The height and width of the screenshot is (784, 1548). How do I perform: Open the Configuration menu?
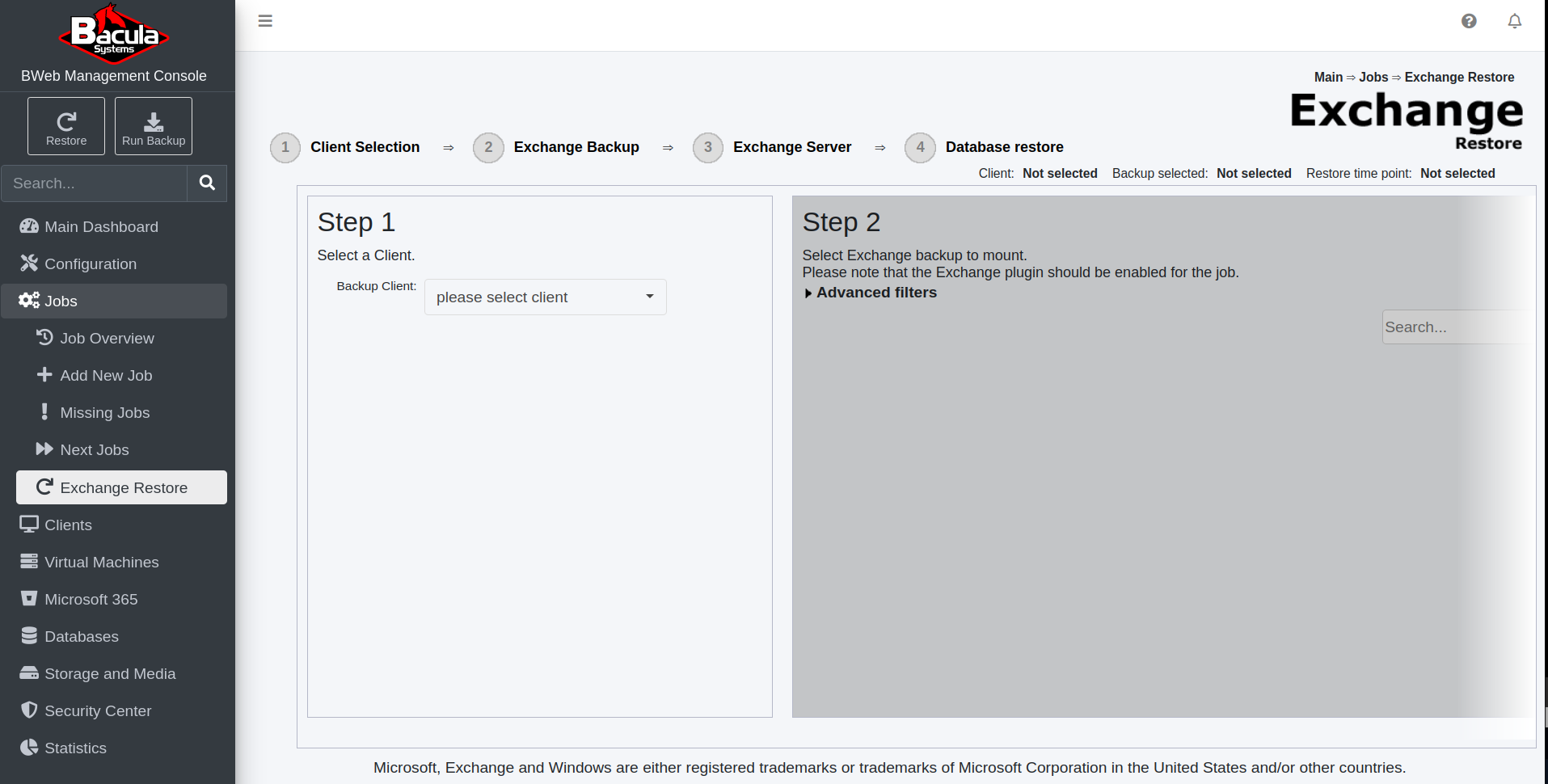(114, 263)
